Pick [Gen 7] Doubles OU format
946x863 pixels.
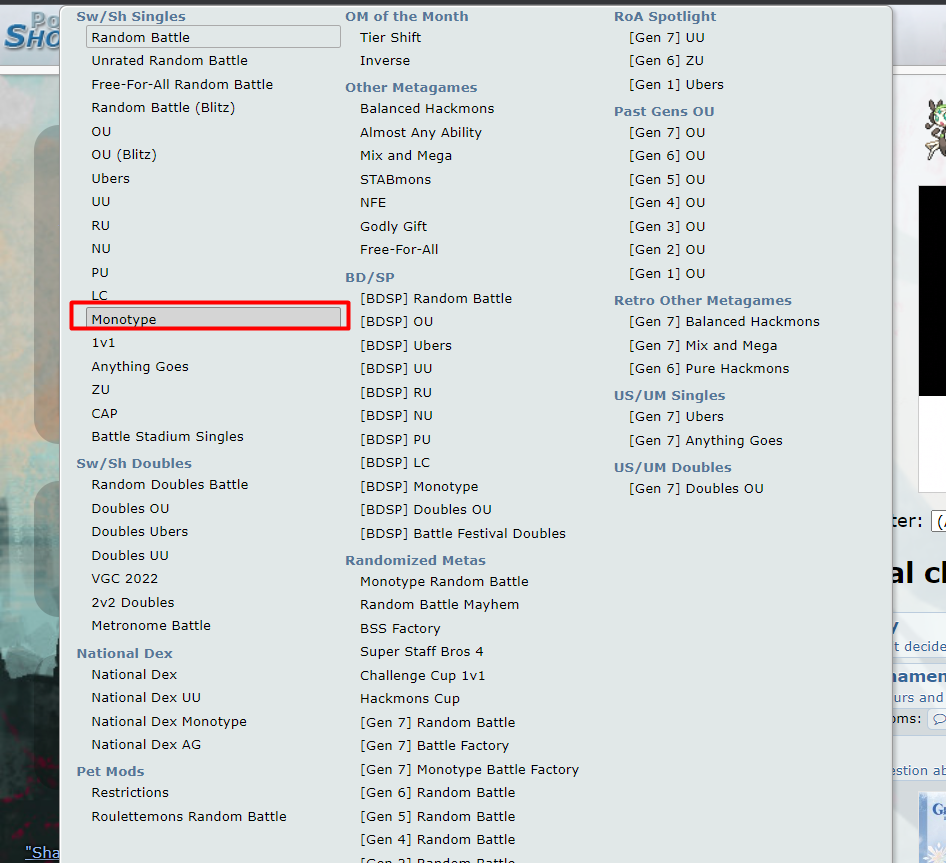coord(696,488)
